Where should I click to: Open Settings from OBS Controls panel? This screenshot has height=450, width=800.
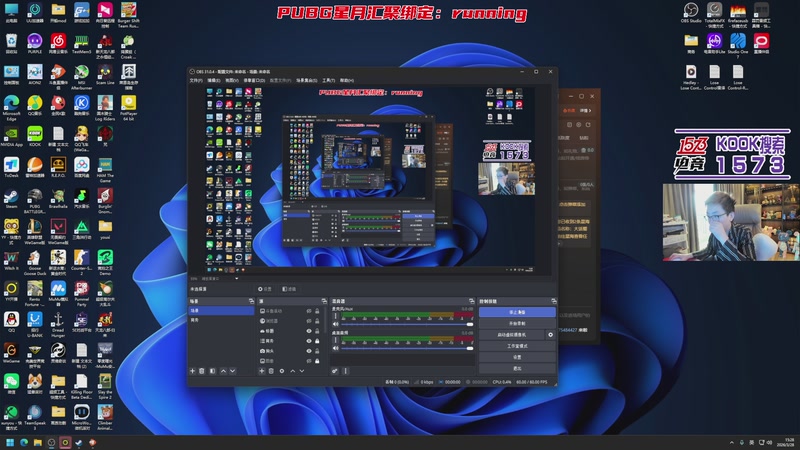[517, 357]
